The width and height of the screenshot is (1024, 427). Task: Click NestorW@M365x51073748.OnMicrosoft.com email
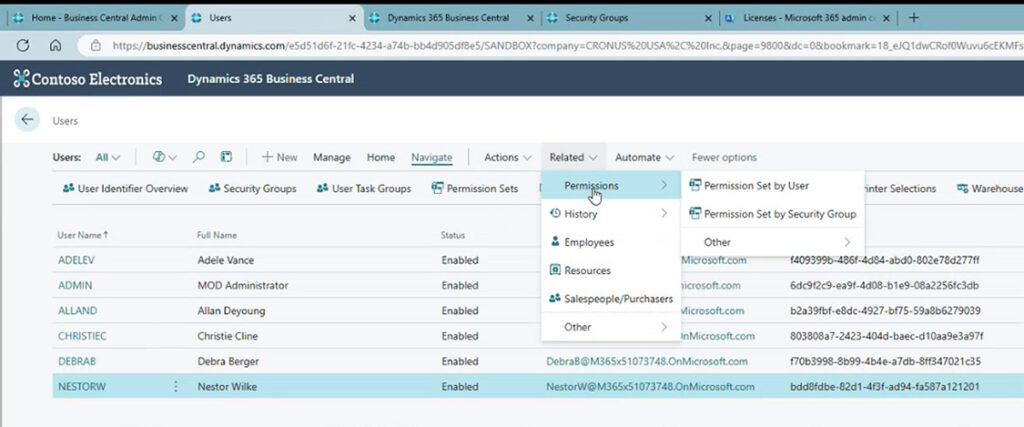coord(650,387)
